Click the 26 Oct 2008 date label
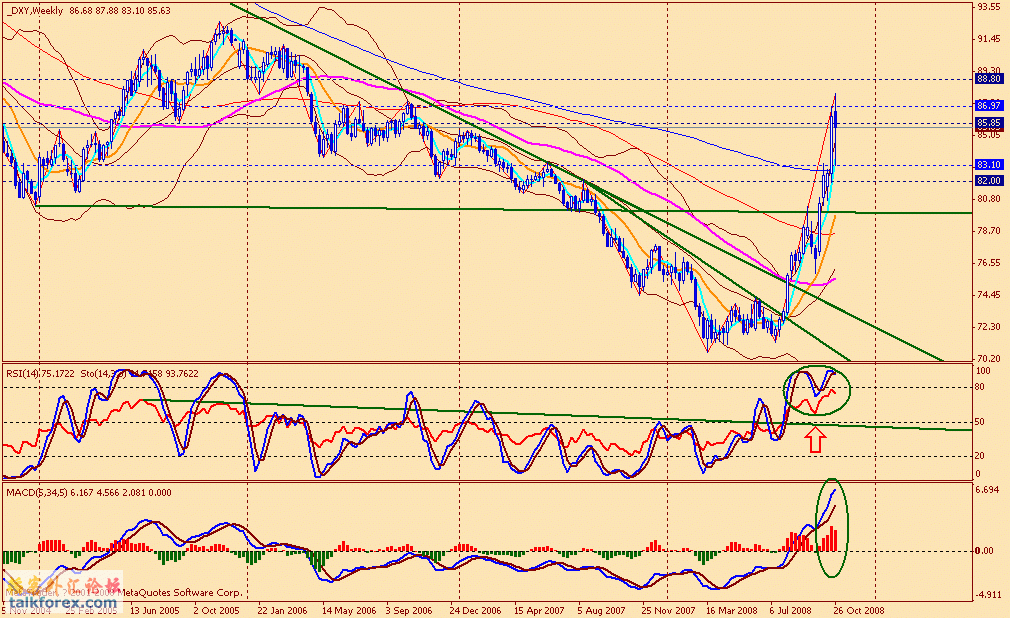Viewport: 1010px width, 618px height. point(859,610)
